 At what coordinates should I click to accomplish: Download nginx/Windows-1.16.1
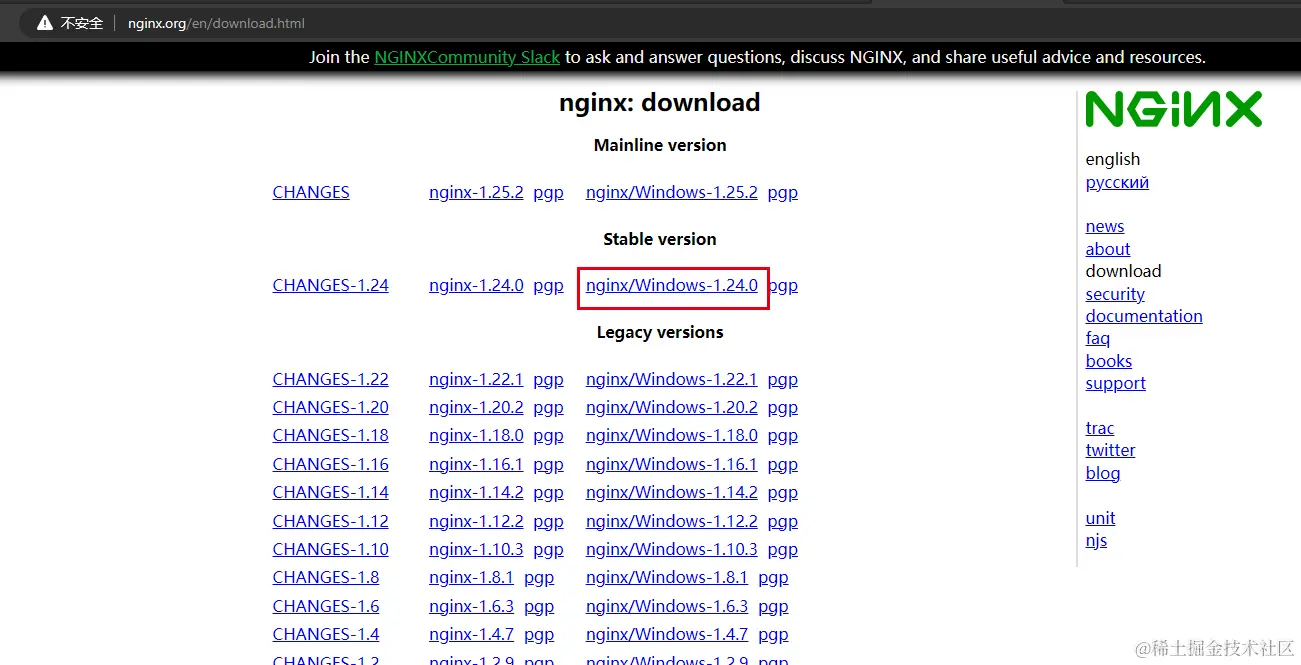pos(672,464)
